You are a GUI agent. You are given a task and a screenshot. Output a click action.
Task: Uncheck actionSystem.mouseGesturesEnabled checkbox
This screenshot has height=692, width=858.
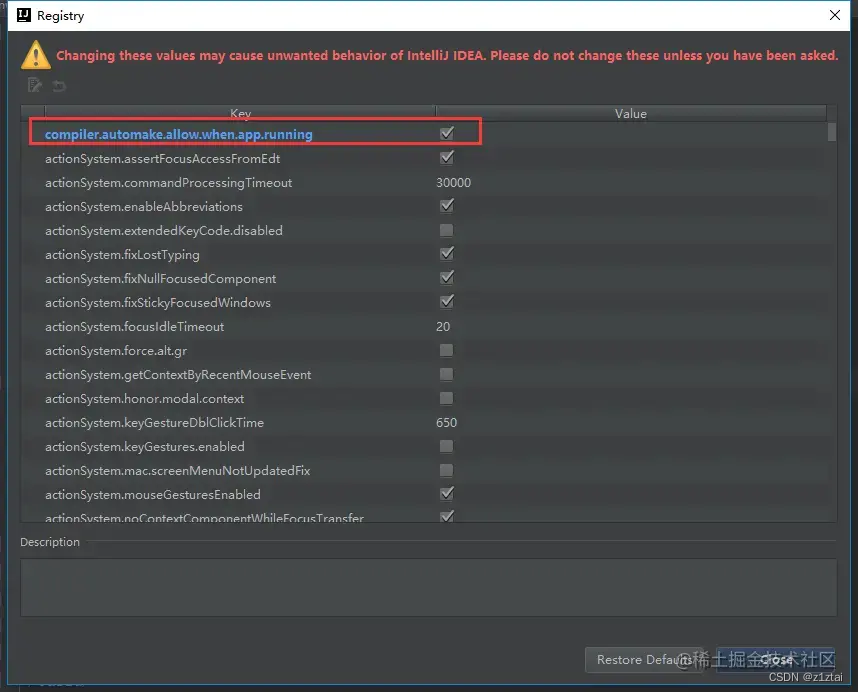point(447,493)
